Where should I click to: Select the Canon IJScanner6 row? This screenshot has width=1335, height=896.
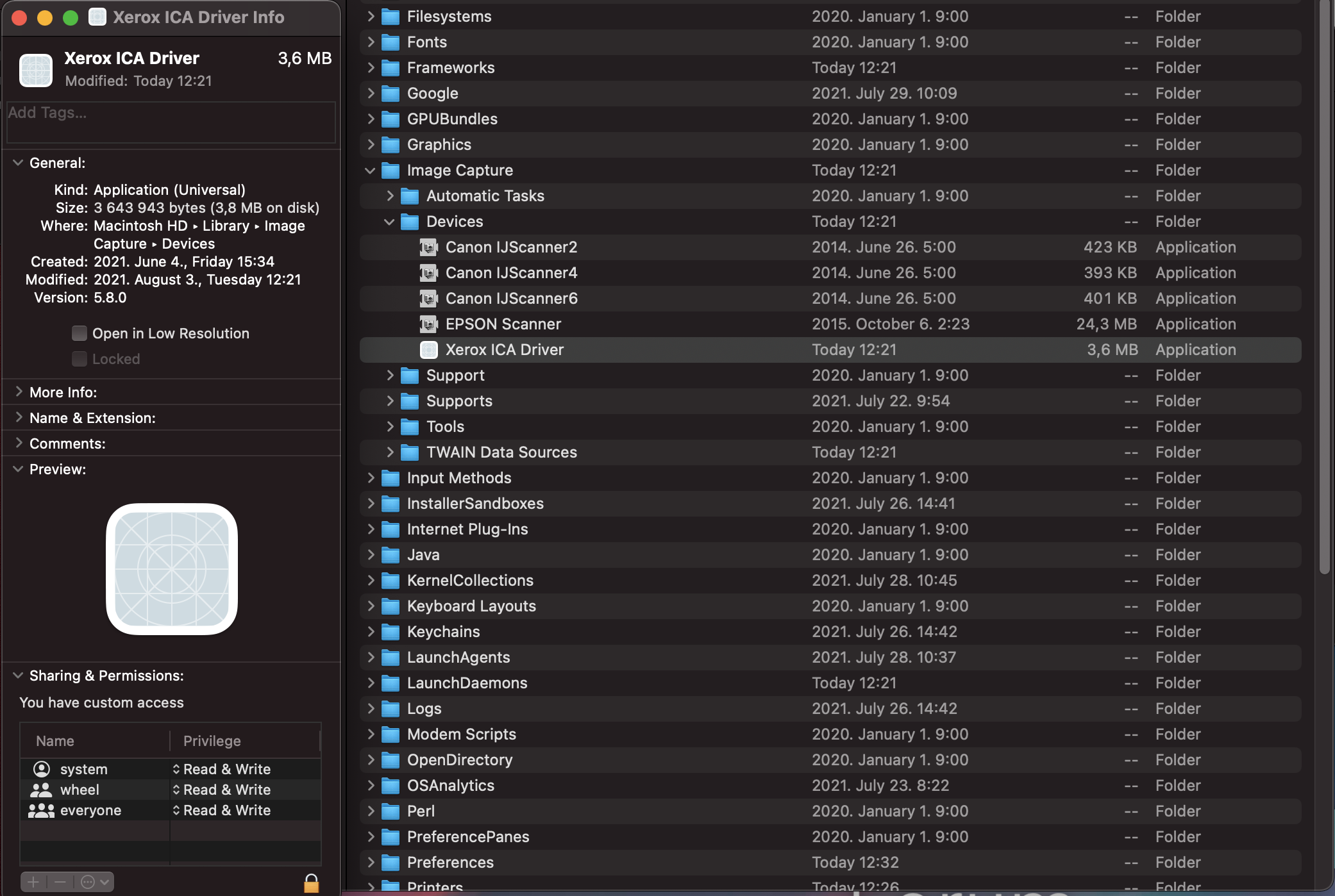click(x=511, y=299)
